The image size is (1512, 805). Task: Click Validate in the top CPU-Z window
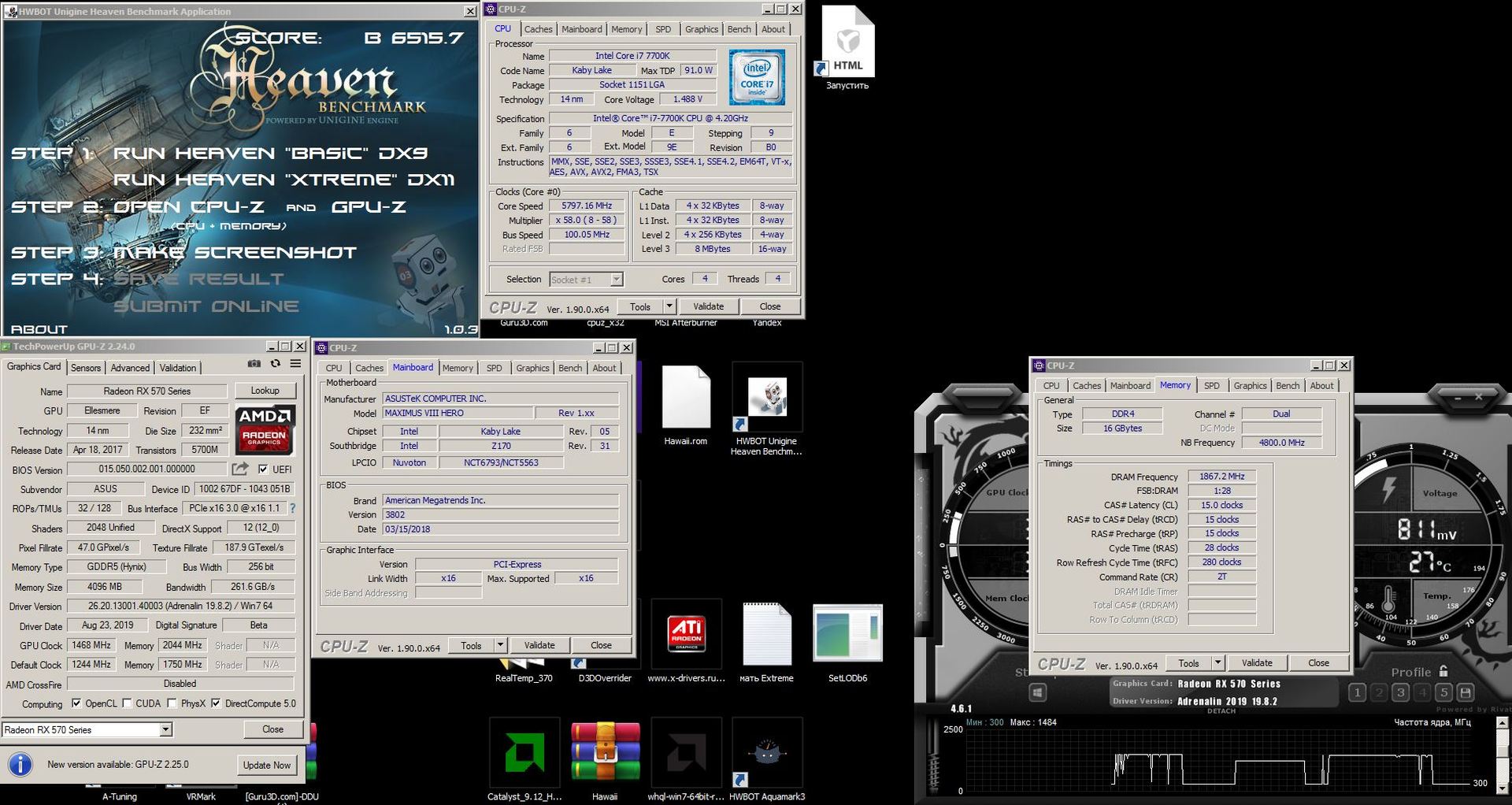[x=708, y=306]
